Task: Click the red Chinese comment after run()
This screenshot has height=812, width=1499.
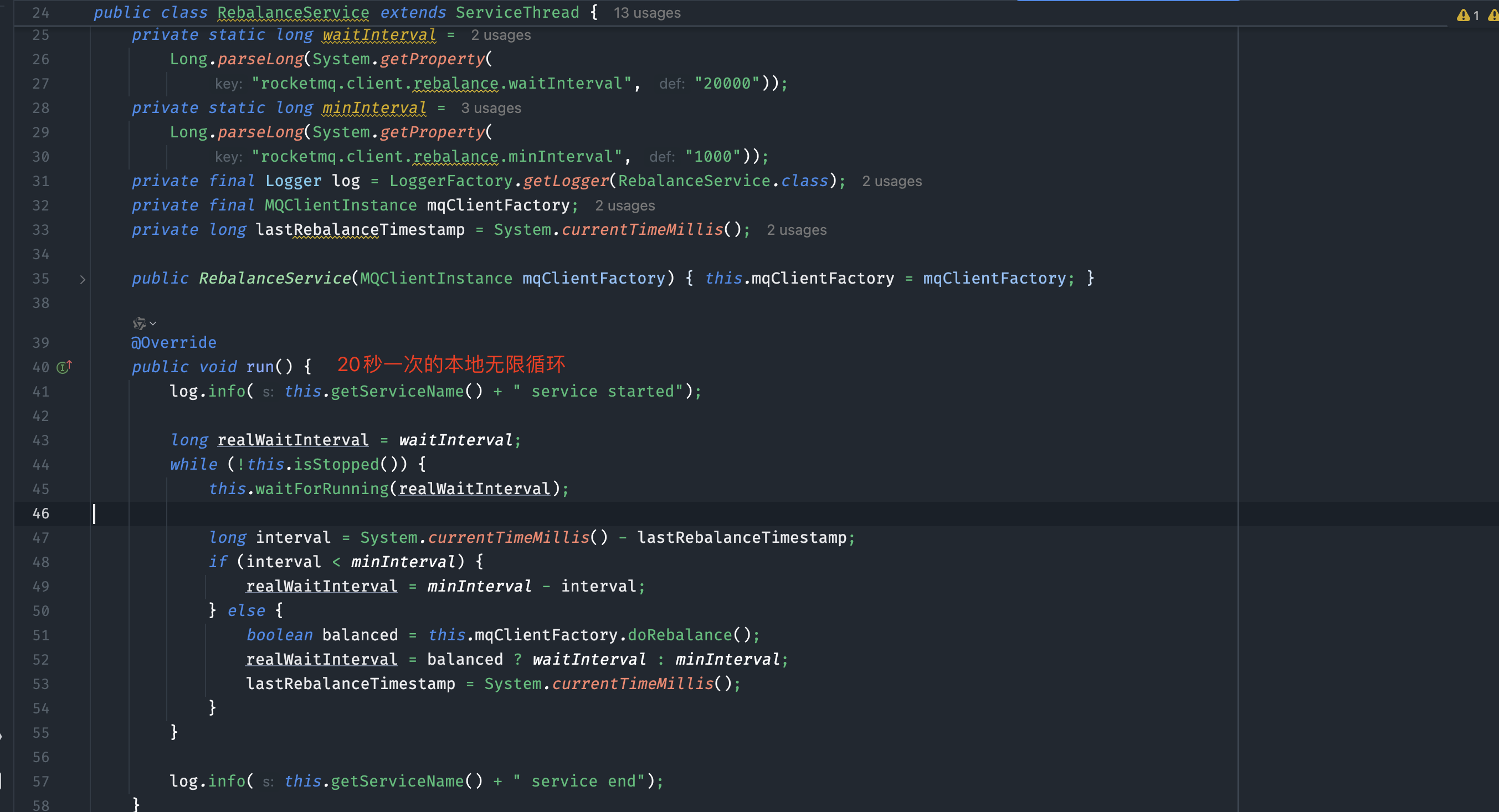Action: pyautogui.click(x=451, y=364)
